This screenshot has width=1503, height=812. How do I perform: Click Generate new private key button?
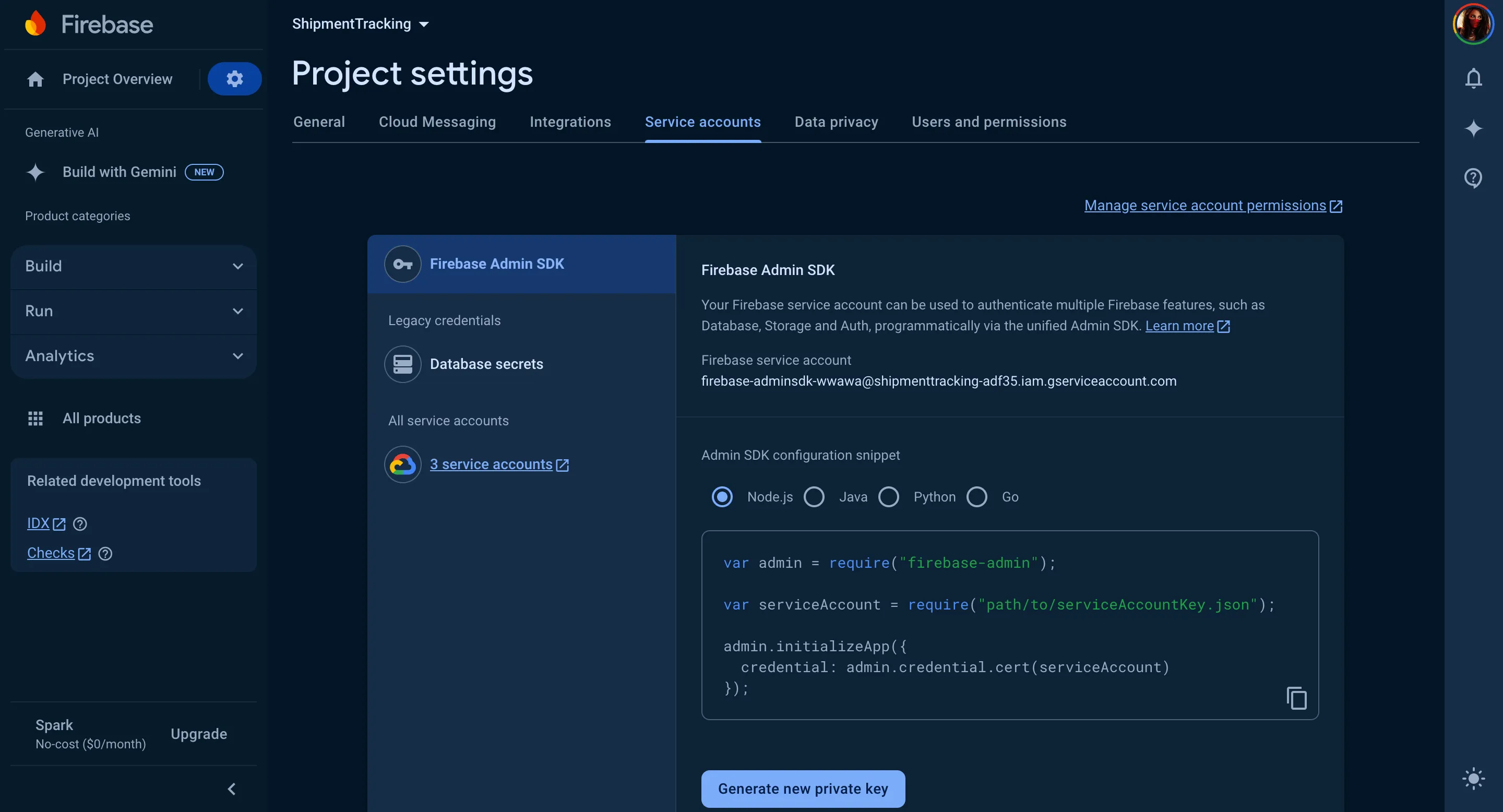click(803, 789)
